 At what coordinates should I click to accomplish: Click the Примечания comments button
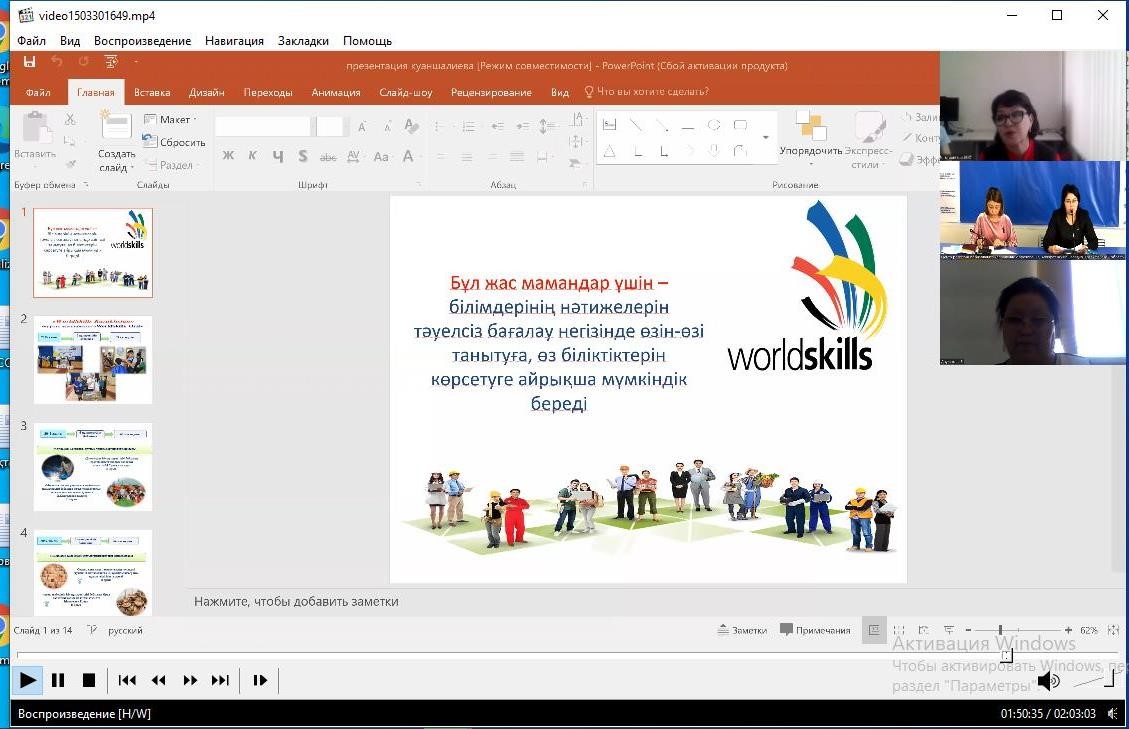[x=816, y=630]
